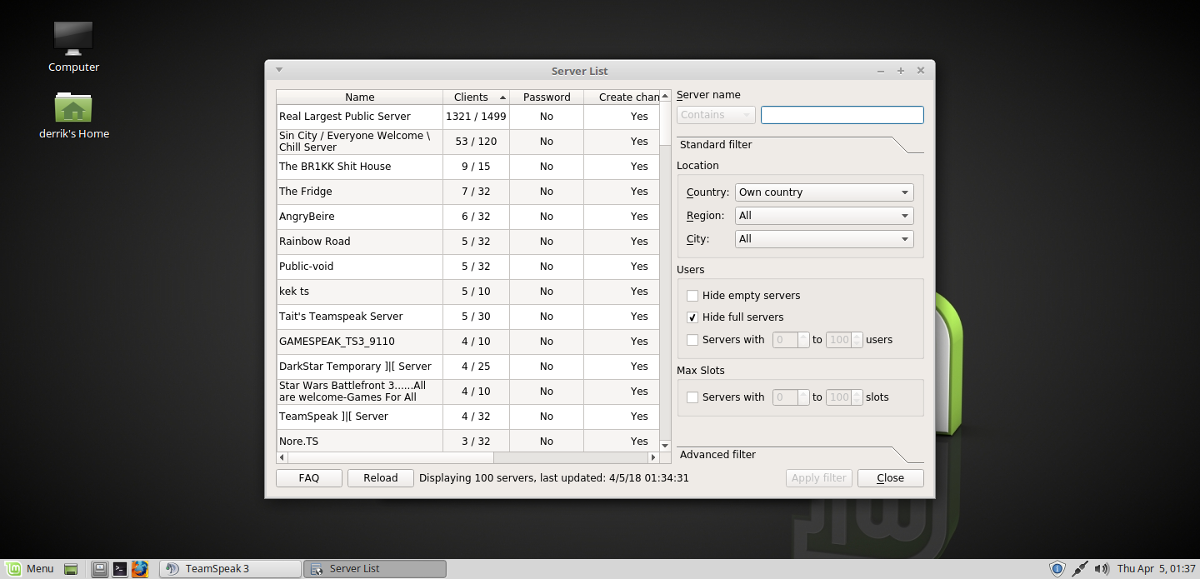Click the 1321 / 1499 clients cell
This screenshot has height=579, width=1200.
(x=476, y=117)
